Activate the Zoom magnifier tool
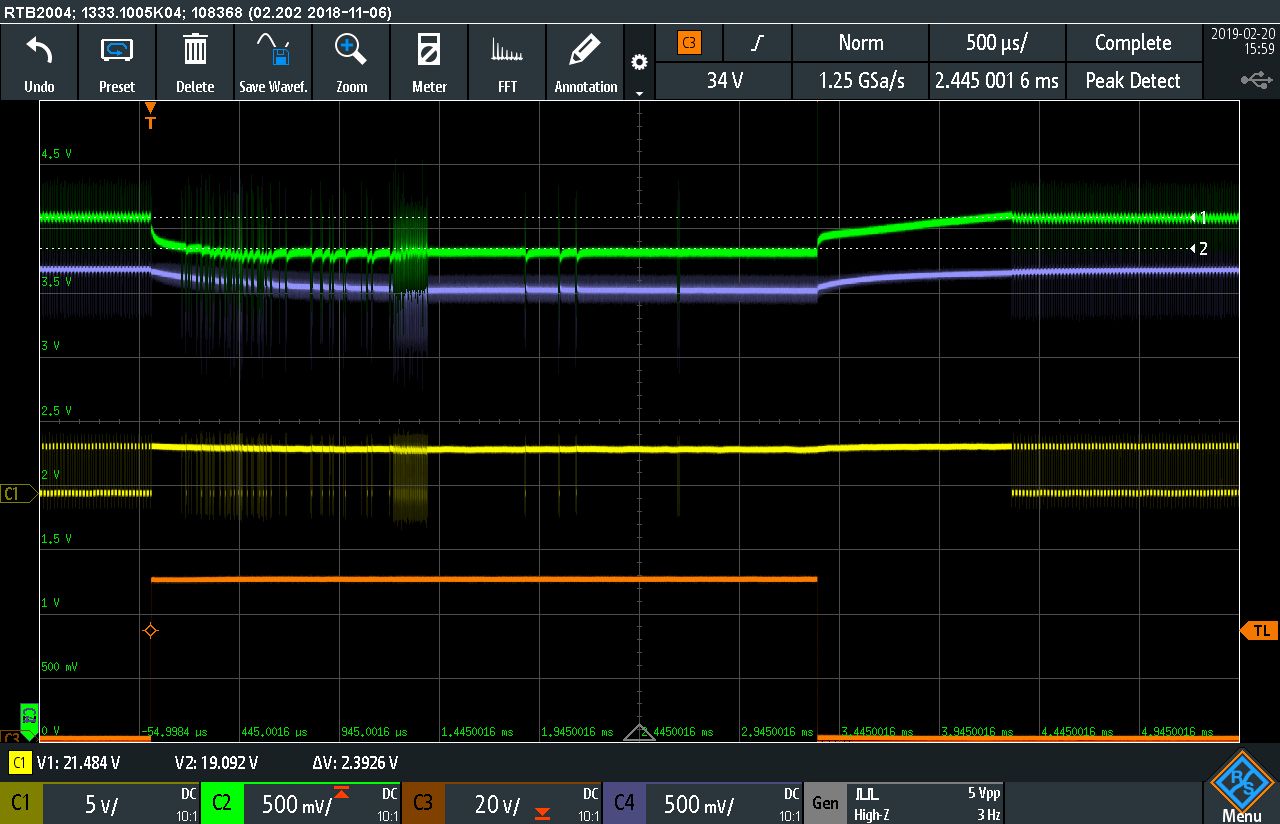 click(351, 48)
